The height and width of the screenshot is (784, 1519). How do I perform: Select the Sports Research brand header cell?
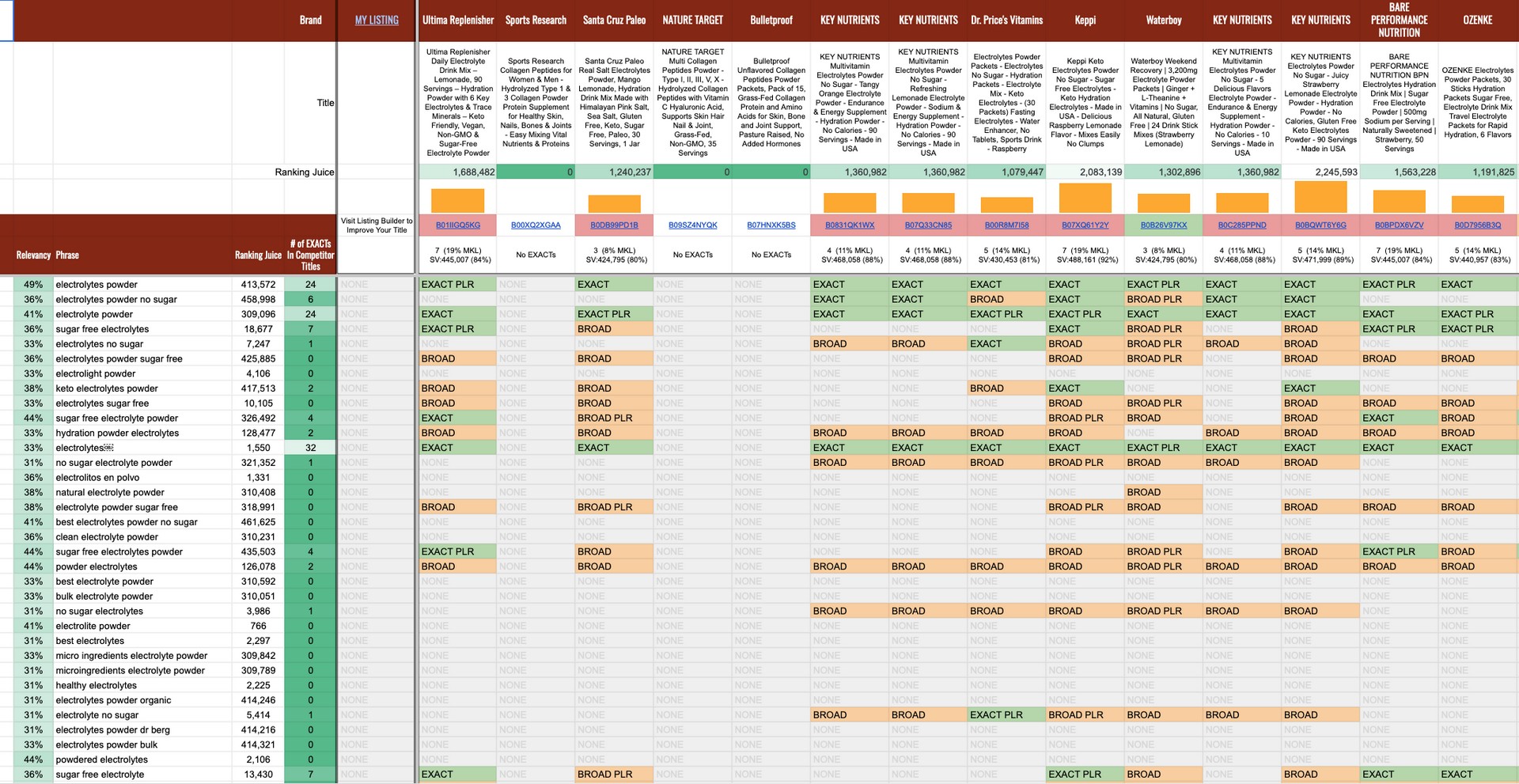click(536, 21)
